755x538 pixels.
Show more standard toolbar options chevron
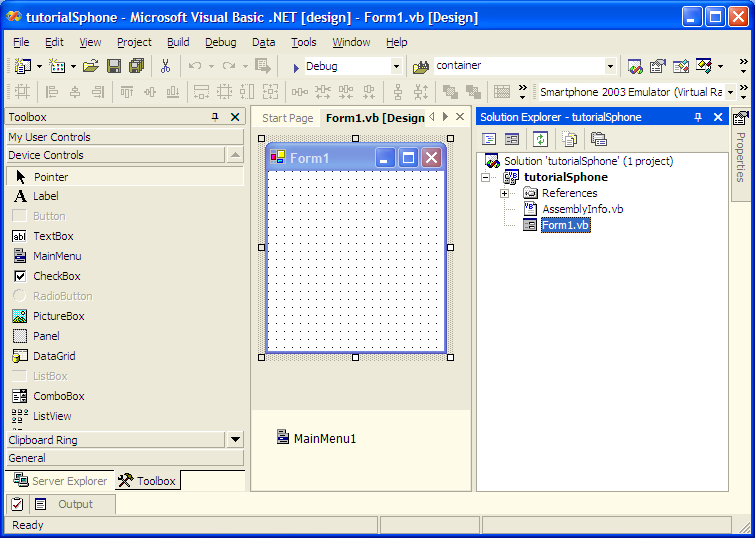[743, 66]
